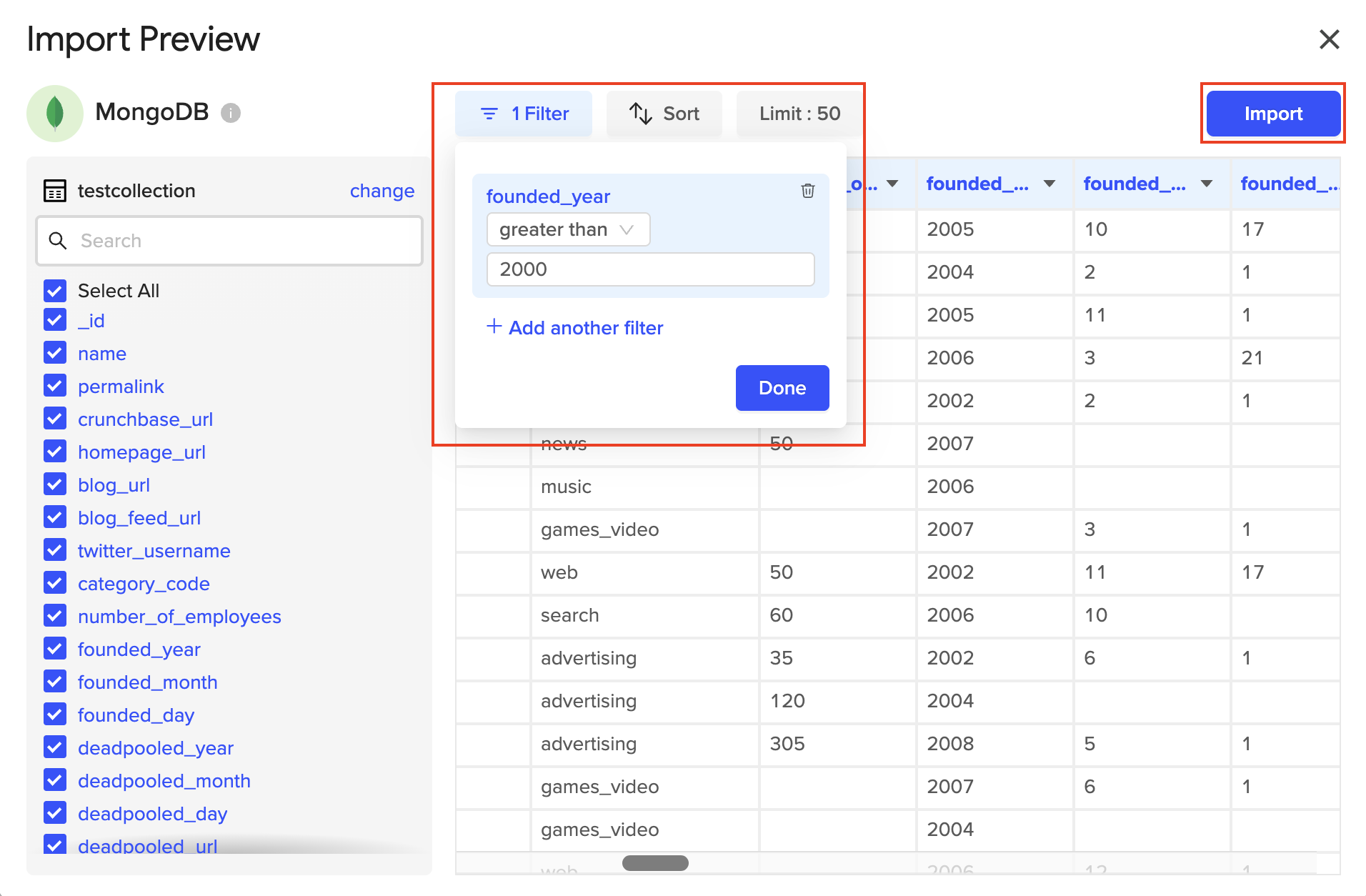
Task: Click the MongoDB leaf logo
Action: pyautogui.click(x=55, y=113)
